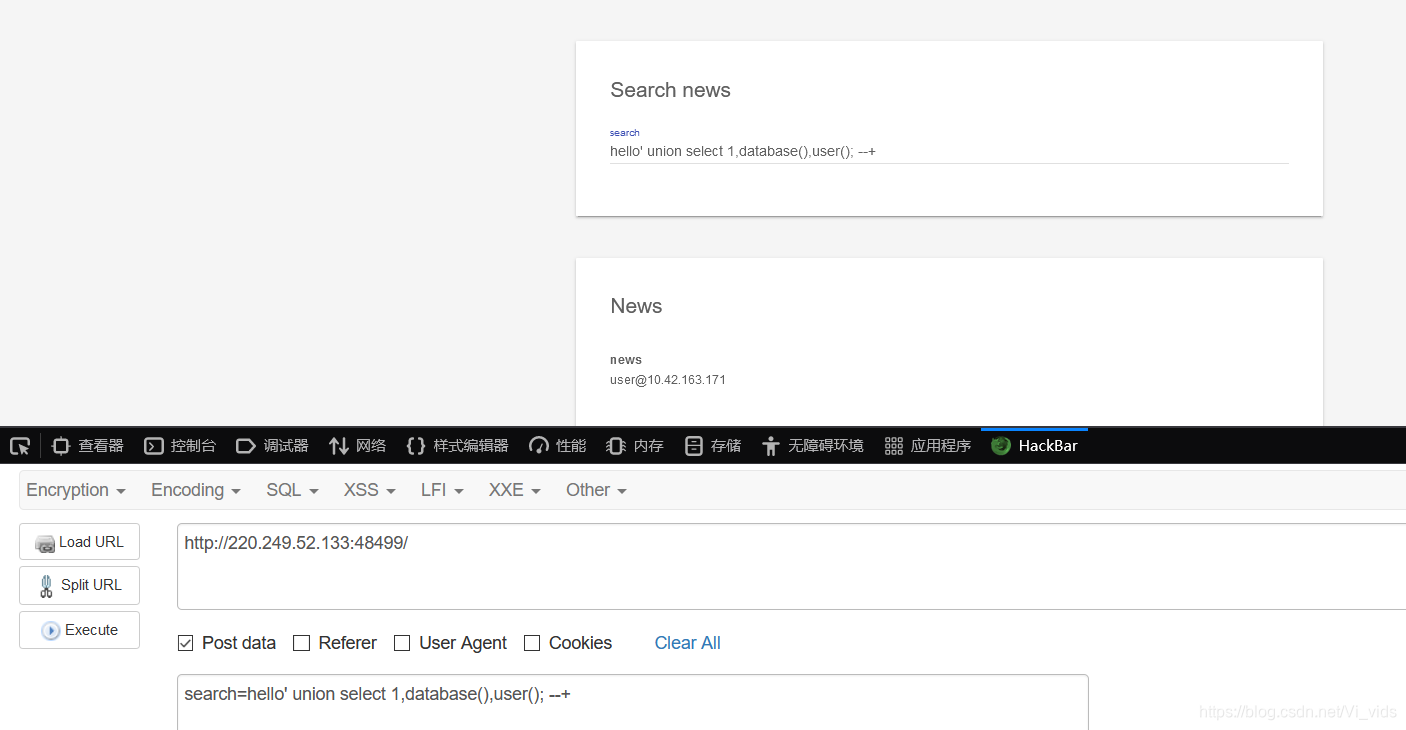The image size is (1406, 730).
Task: Switch to the 存储 tab label
Action: (x=726, y=446)
